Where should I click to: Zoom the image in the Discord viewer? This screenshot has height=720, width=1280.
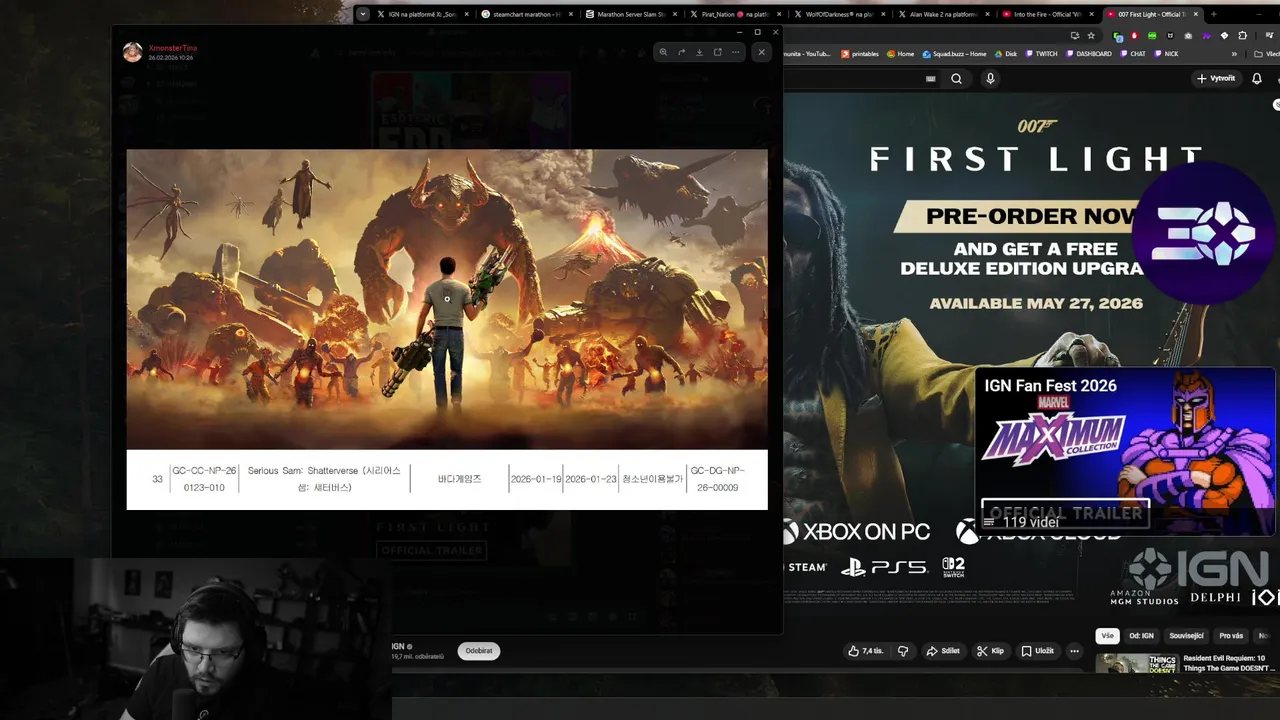coord(663,52)
